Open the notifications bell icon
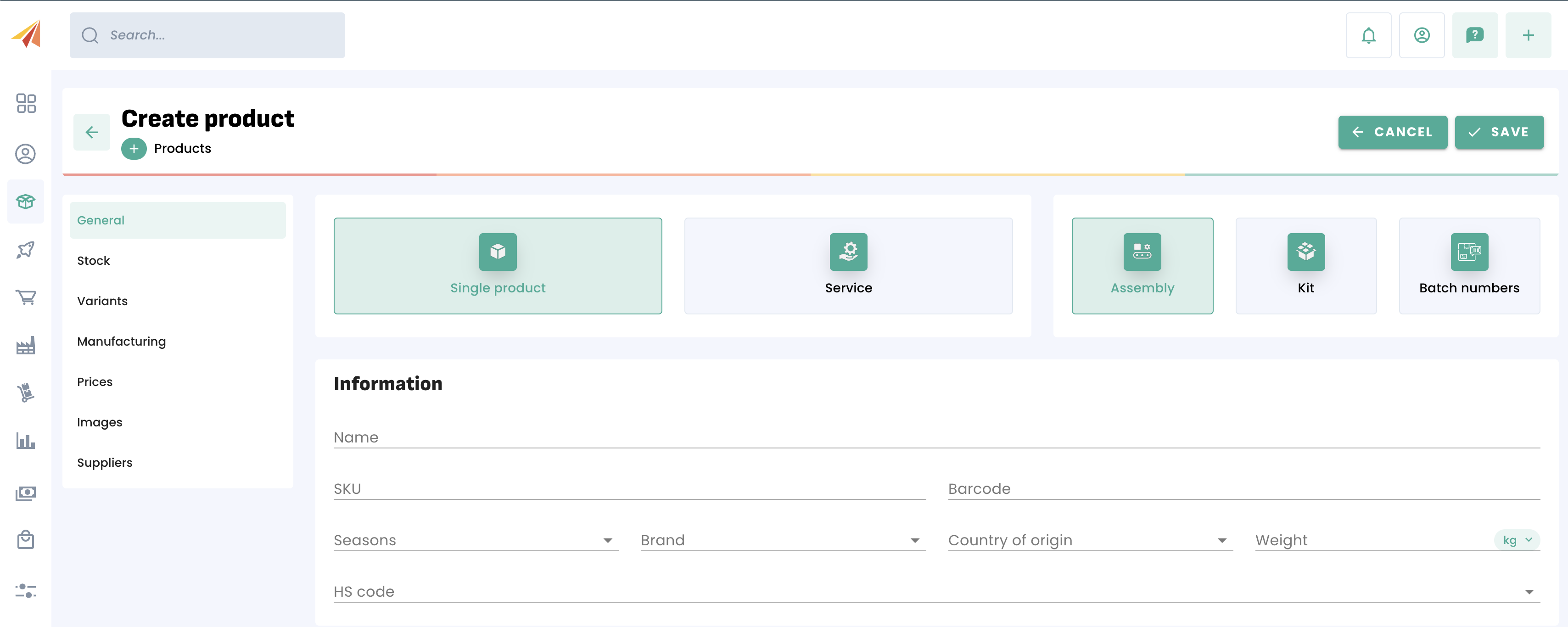 click(1368, 35)
